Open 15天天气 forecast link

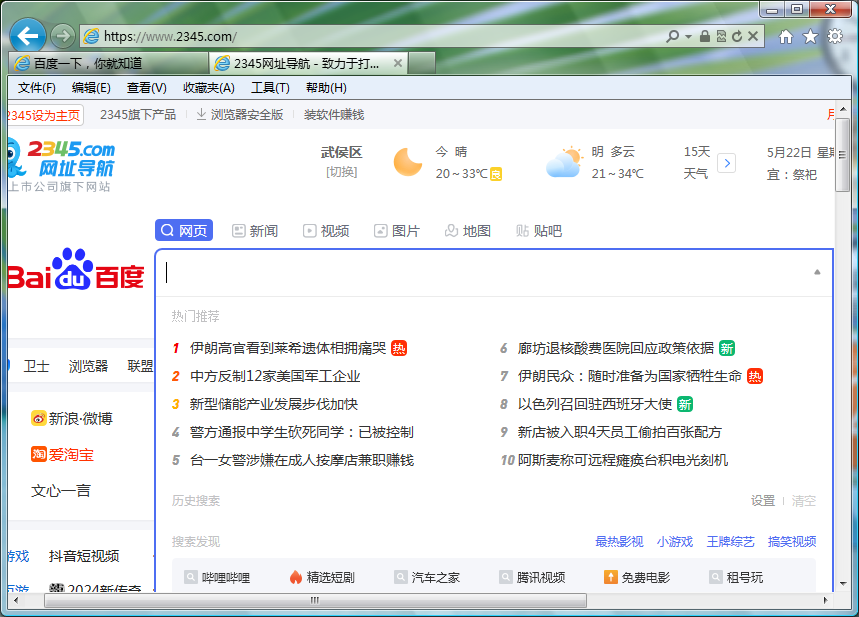coord(696,162)
